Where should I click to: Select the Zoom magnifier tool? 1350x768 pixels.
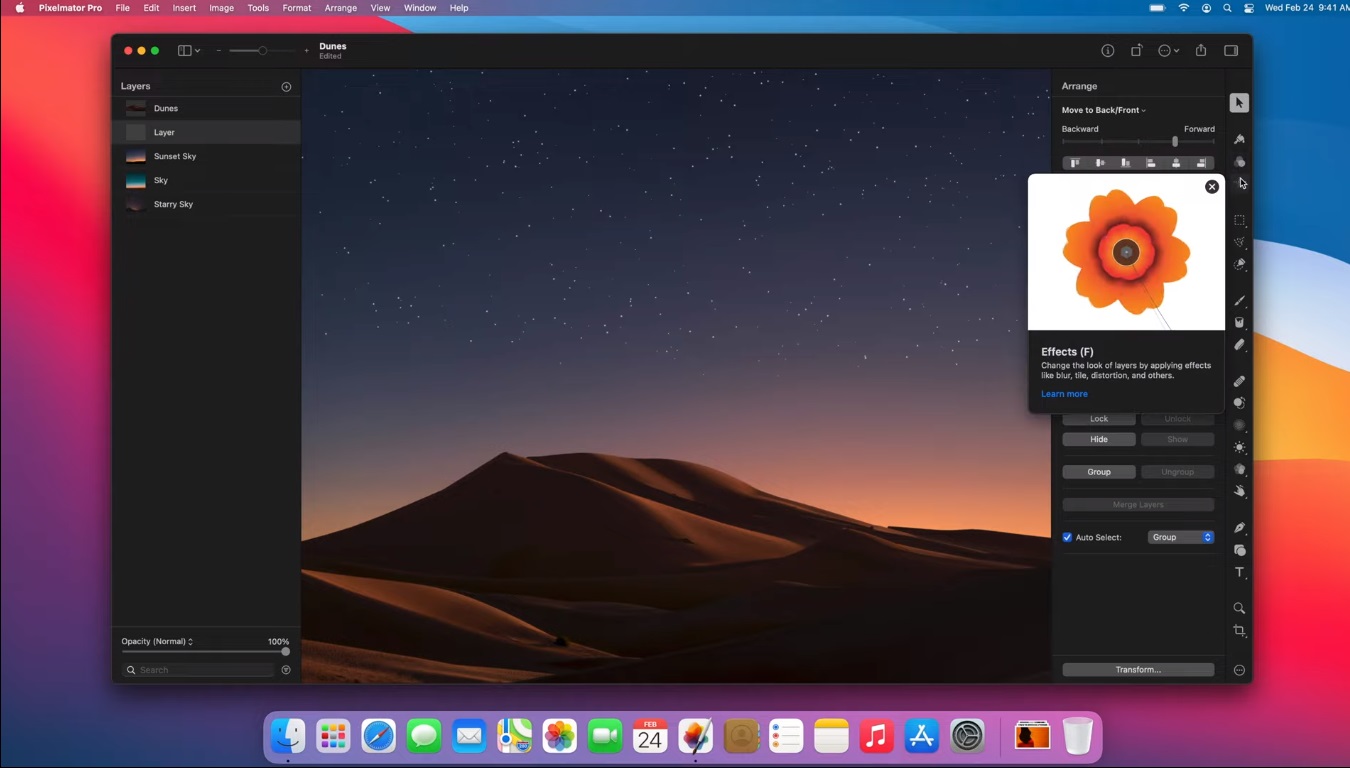coord(1239,608)
